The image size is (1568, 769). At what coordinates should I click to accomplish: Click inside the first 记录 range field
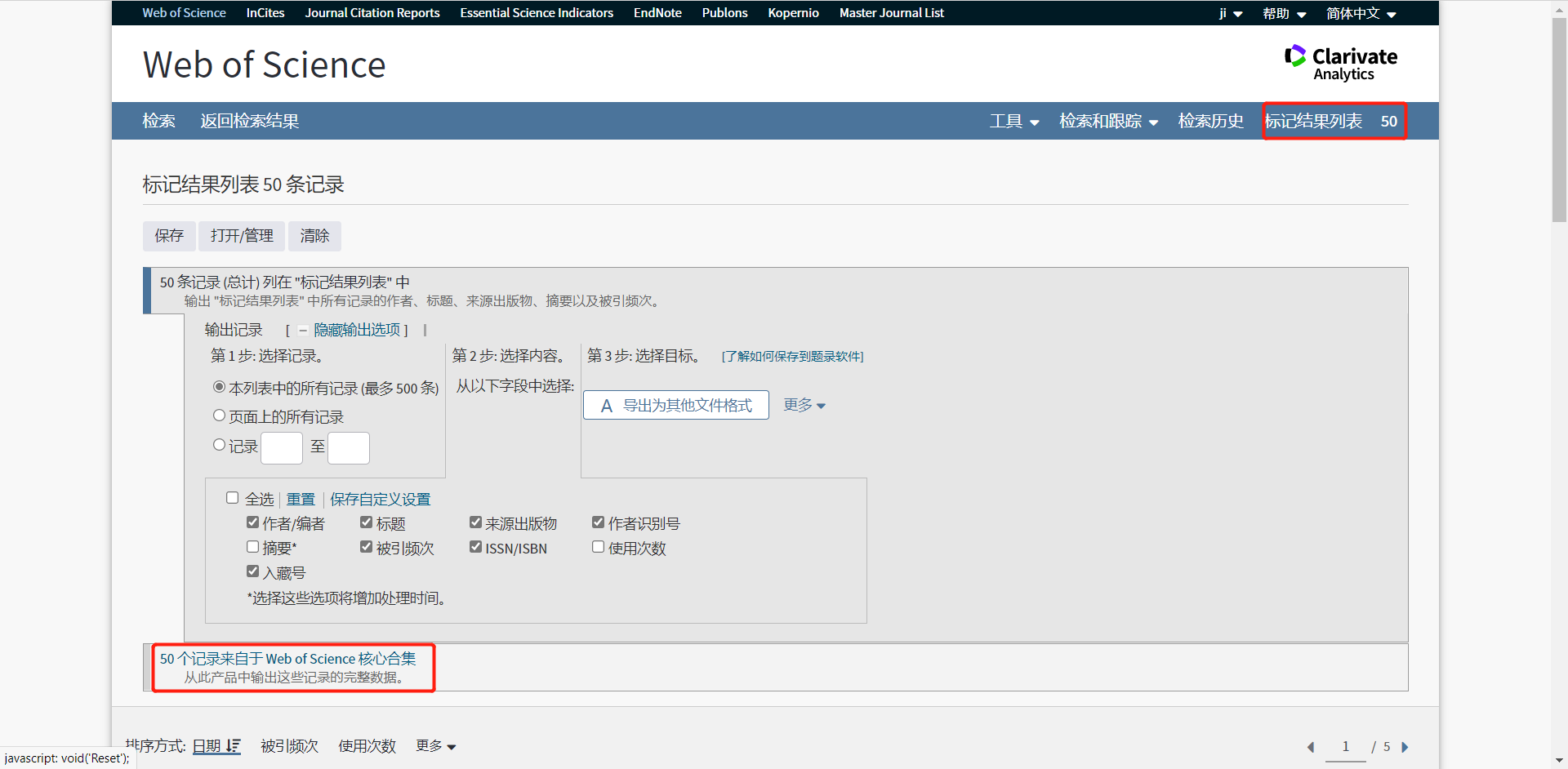[281, 447]
